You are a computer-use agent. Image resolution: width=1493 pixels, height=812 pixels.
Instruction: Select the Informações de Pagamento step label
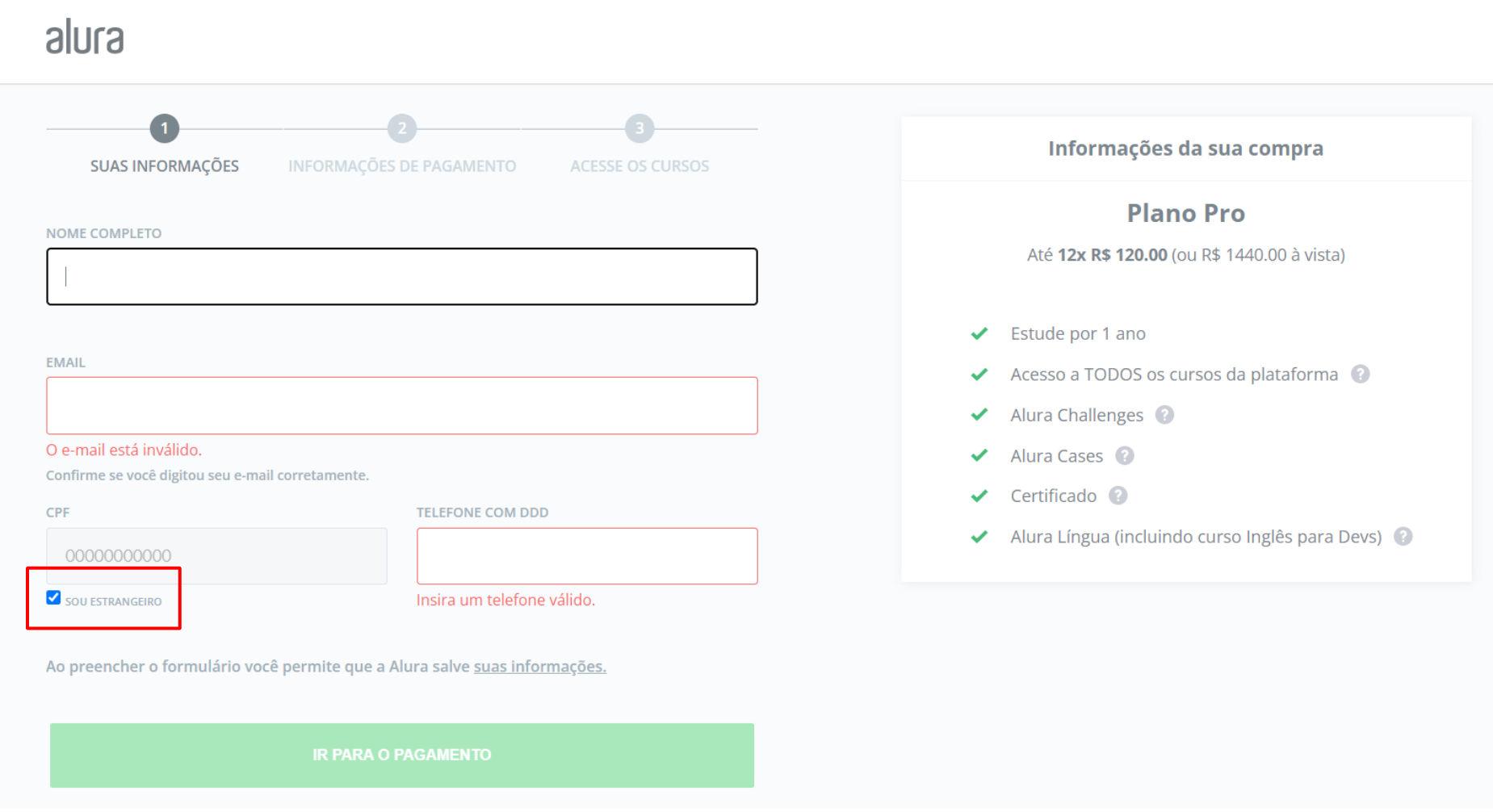point(401,166)
